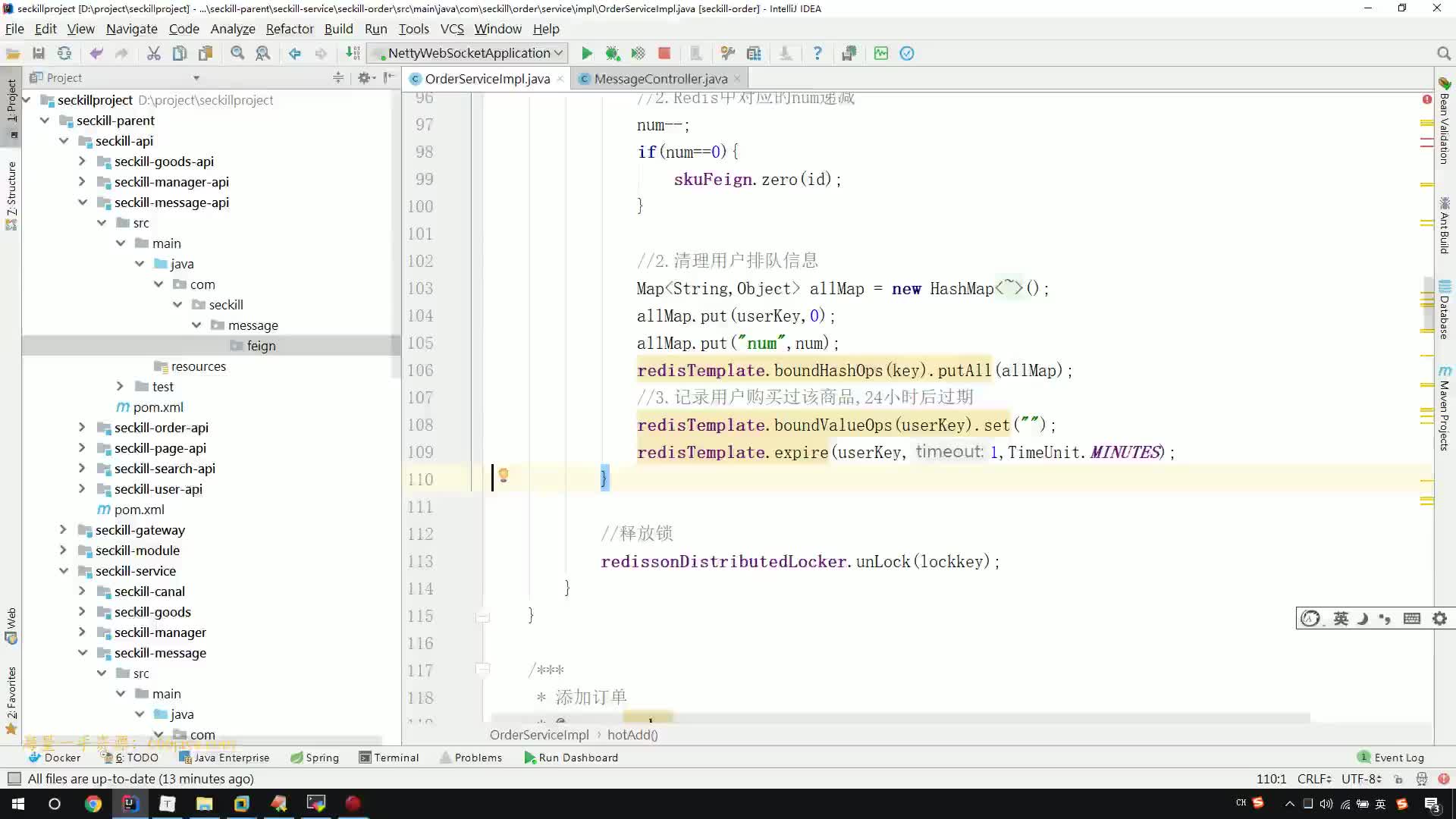1456x819 pixels.
Task: Click the Paste toolbar icon
Action: point(206,53)
